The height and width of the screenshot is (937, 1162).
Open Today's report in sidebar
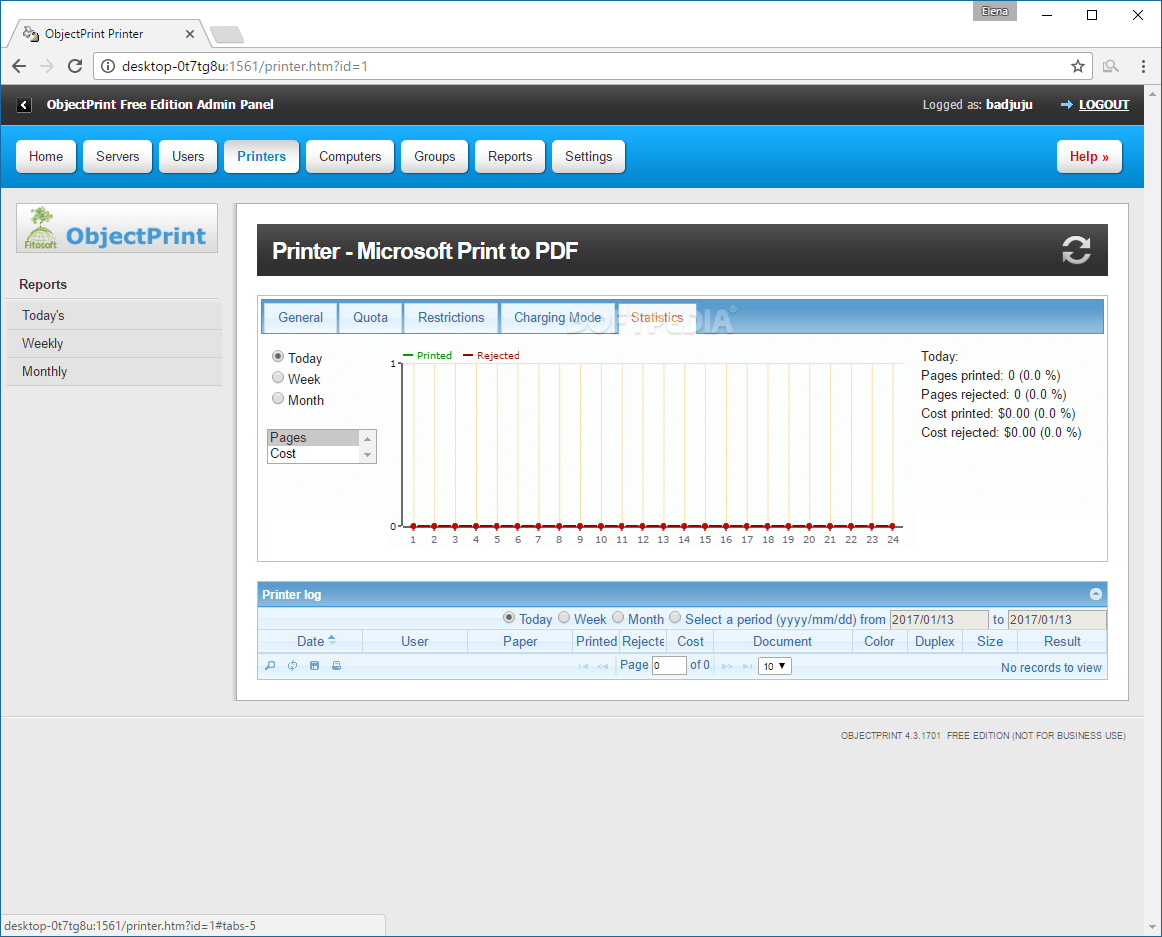pyautogui.click(x=115, y=315)
